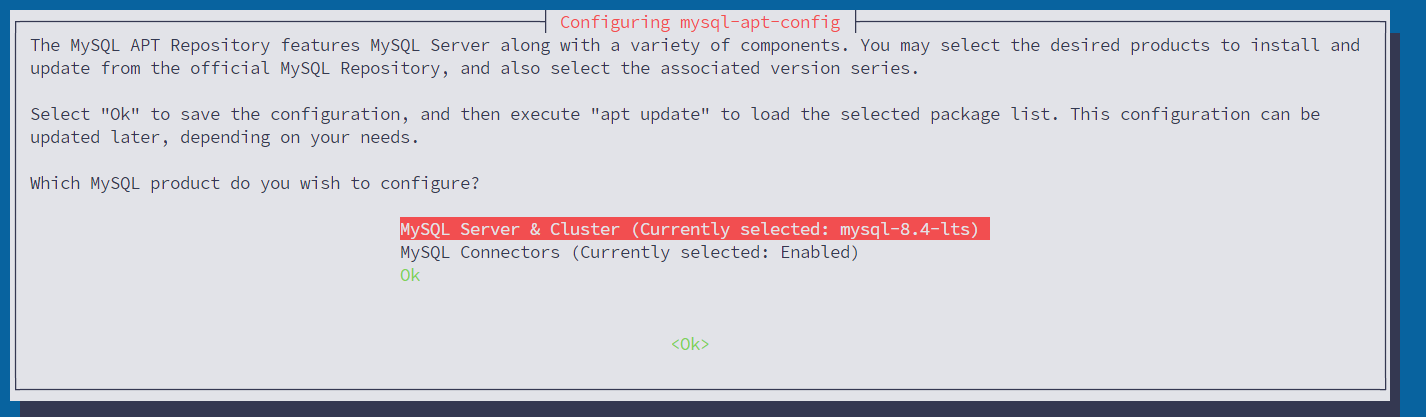Click the "Which MySQL product" question text
1426x417 pixels.
pyautogui.click(x=255, y=183)
